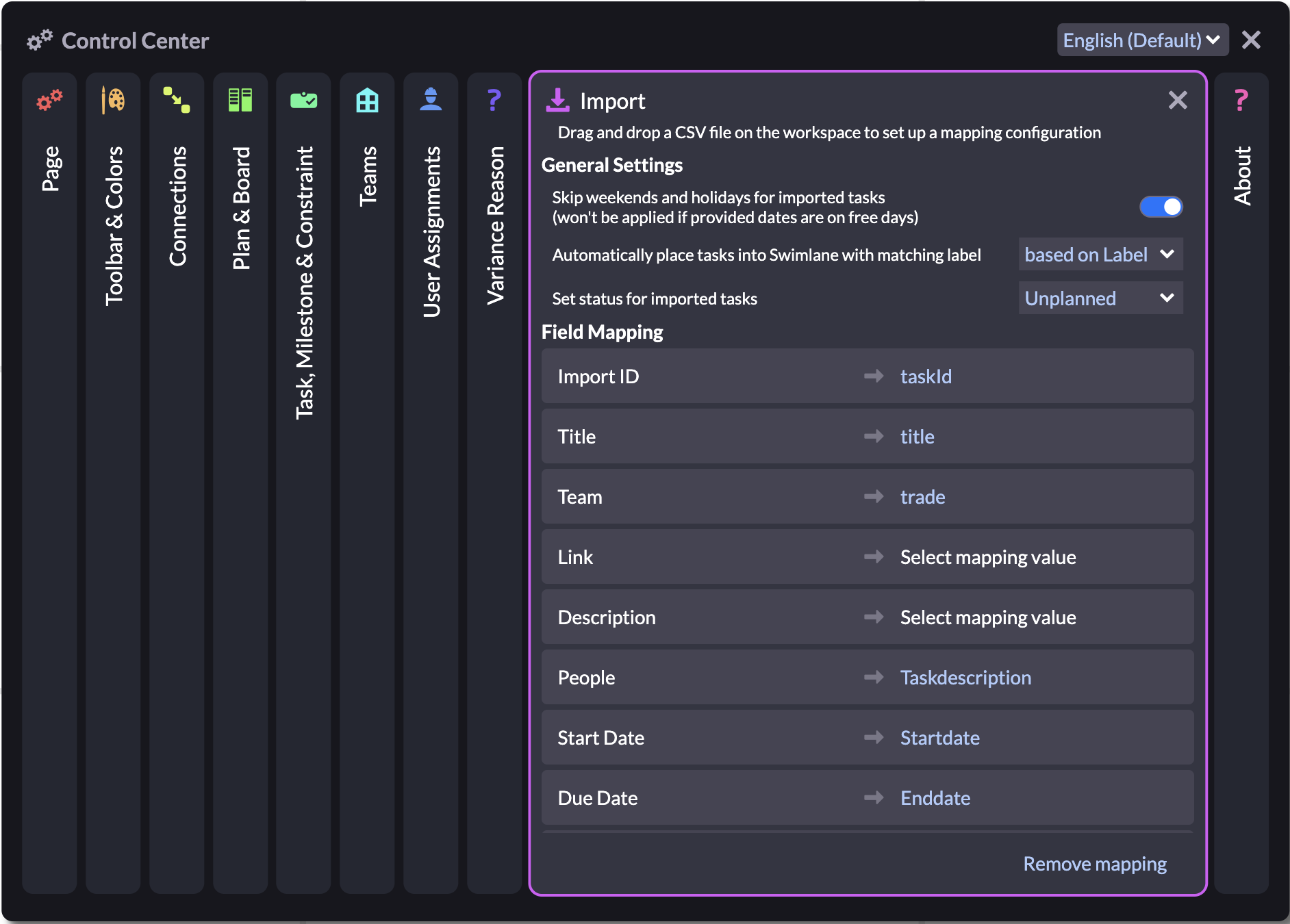Open the Unplanned status dropdown
The width and height of the screenshot is (1290, 924).
pyautogui.click(x=1100, y=298)
